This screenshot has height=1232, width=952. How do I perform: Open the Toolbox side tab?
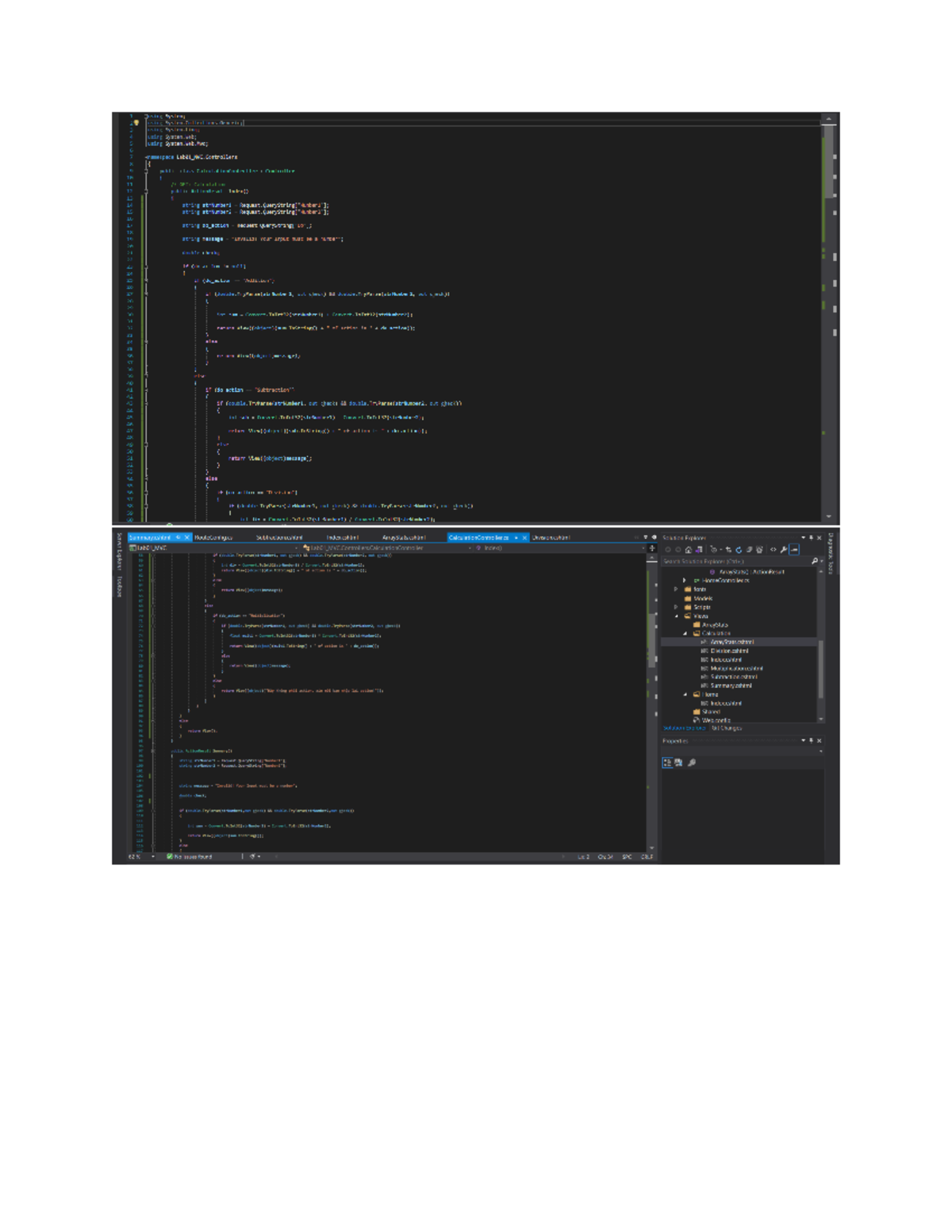[x=120, y=586]
